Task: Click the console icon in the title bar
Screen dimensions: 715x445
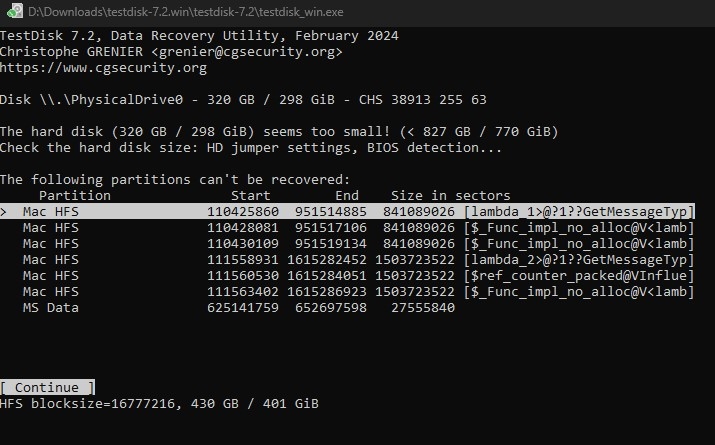Action: (13, 10)
